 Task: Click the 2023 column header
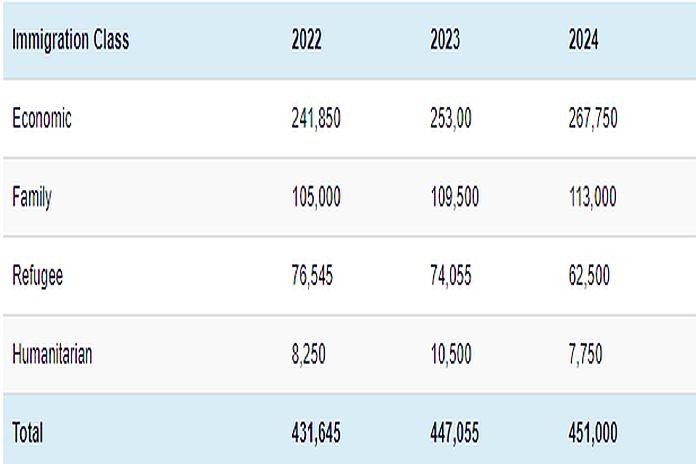pyautogui.click(x=445, y=41)
